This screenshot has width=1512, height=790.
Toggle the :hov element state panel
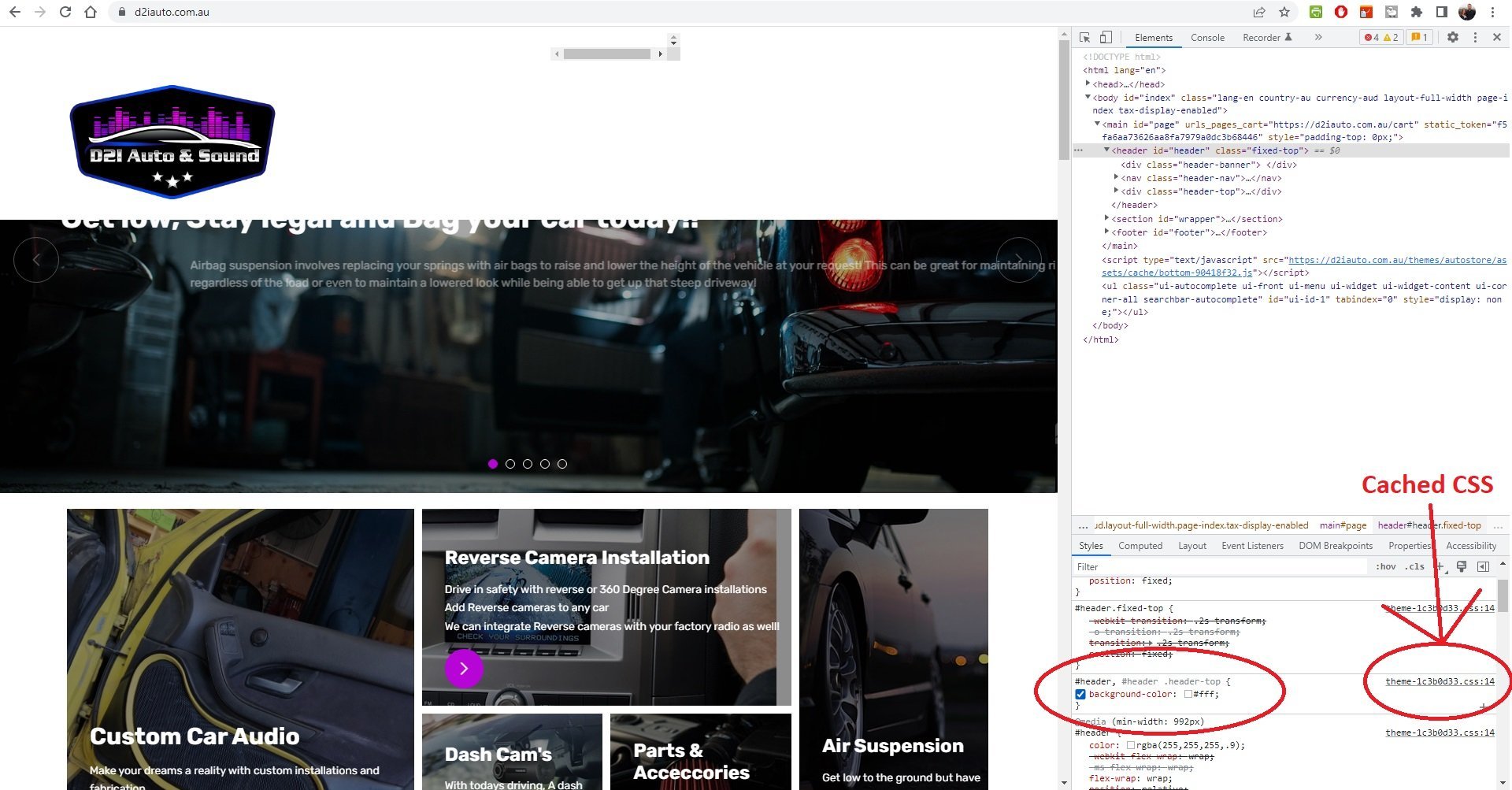tap(1386, 566)
